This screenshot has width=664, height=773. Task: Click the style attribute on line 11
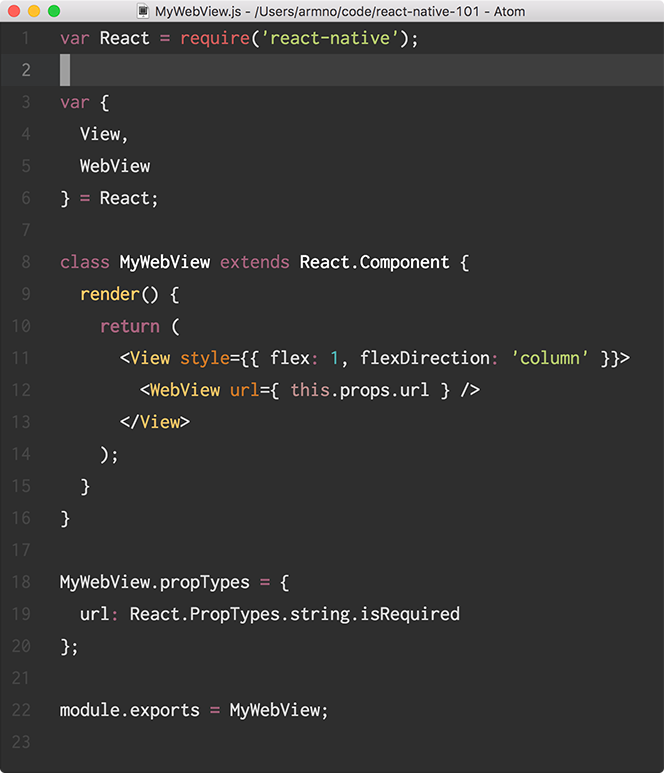tap(205, 358)
